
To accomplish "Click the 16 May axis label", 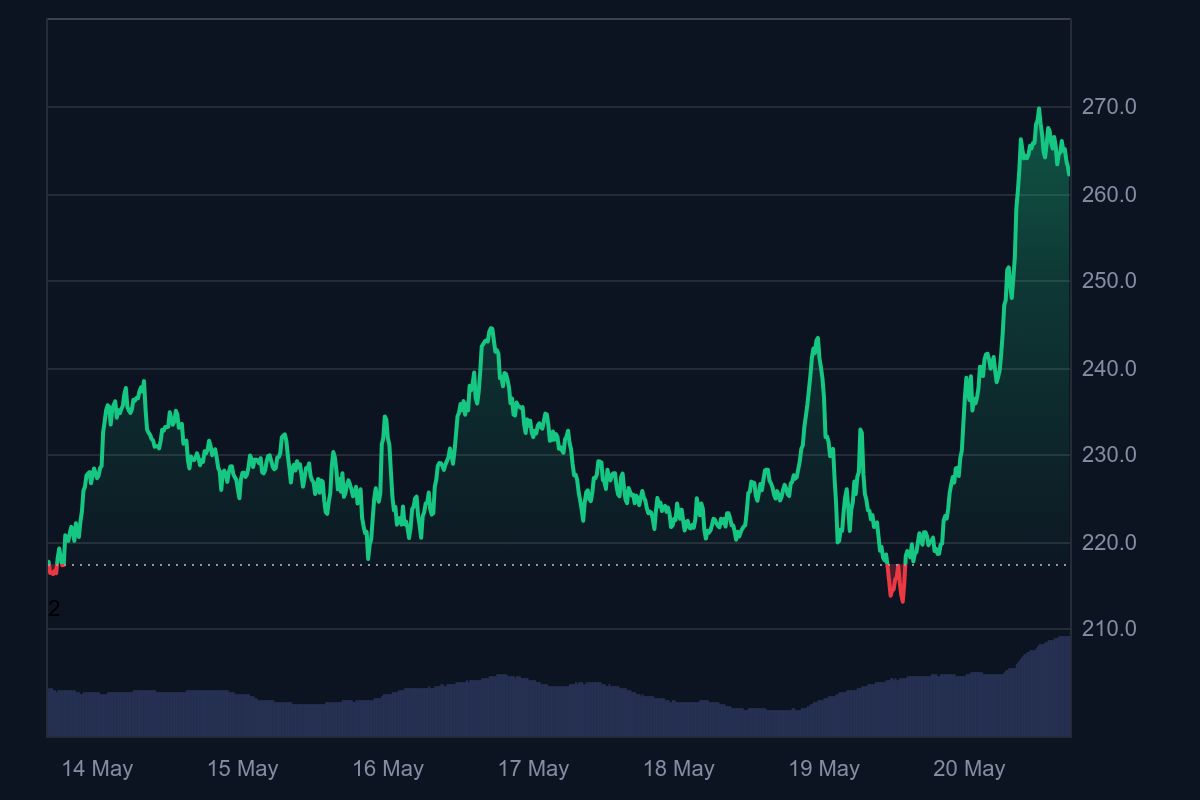I will click(x=388, y=769).
